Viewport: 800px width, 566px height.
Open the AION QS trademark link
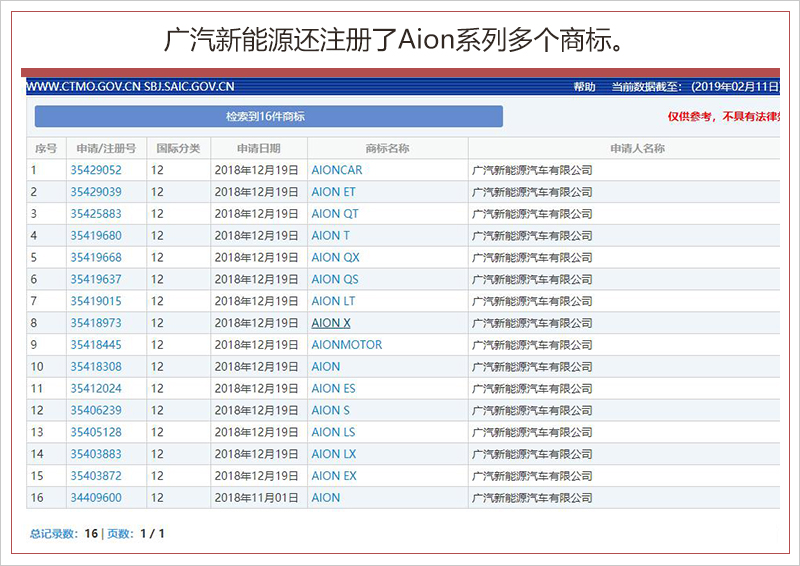[335, 279]
